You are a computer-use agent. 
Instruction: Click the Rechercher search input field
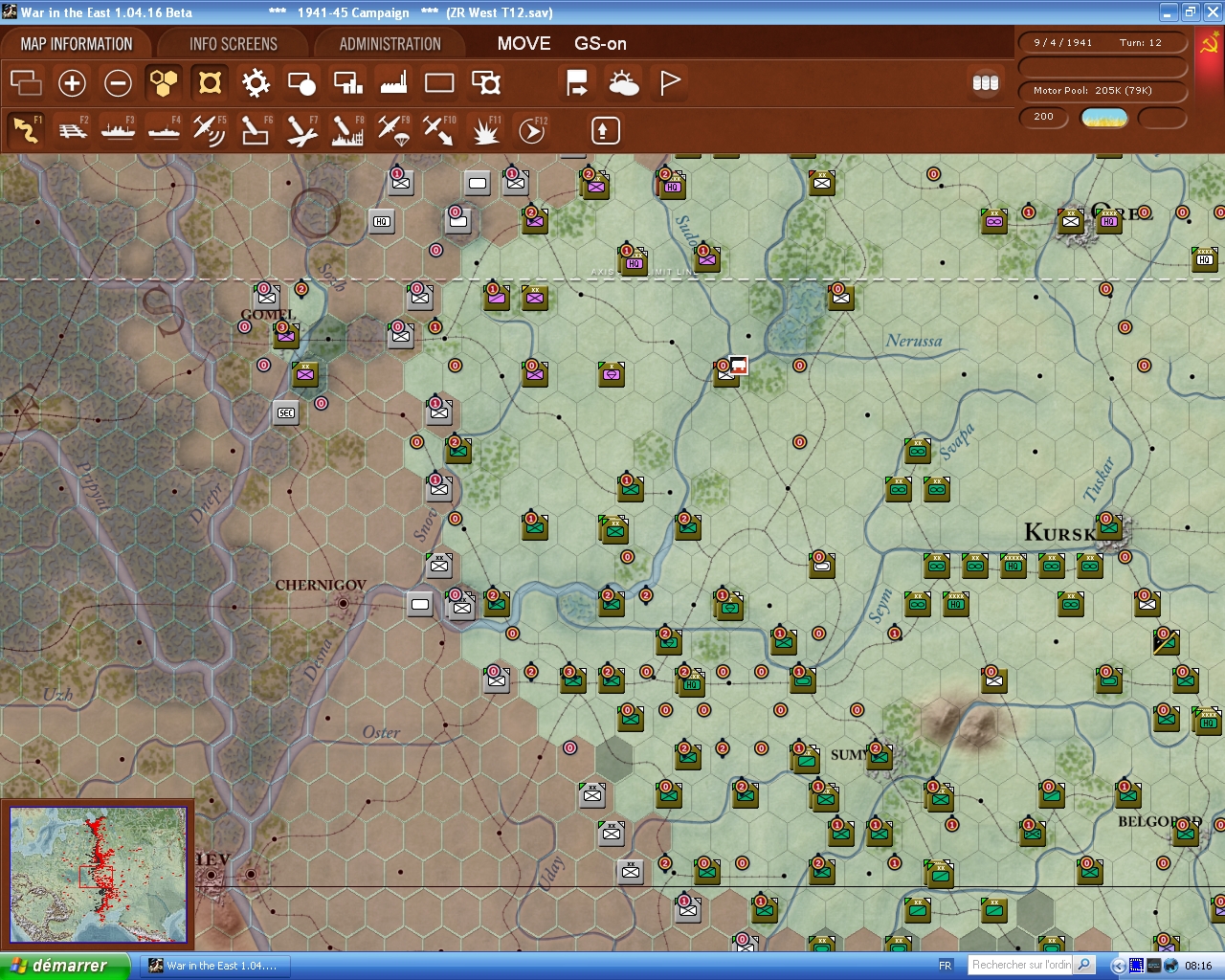click(1021, 965)
